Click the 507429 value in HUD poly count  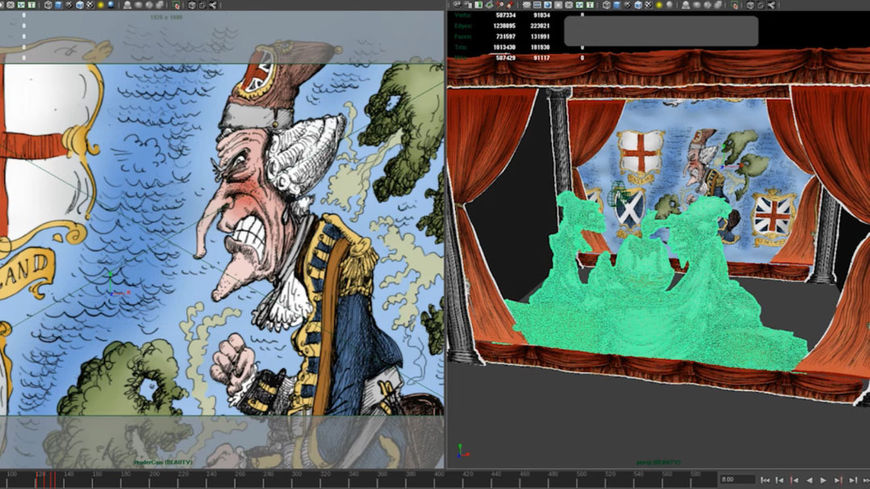point(505,58)
